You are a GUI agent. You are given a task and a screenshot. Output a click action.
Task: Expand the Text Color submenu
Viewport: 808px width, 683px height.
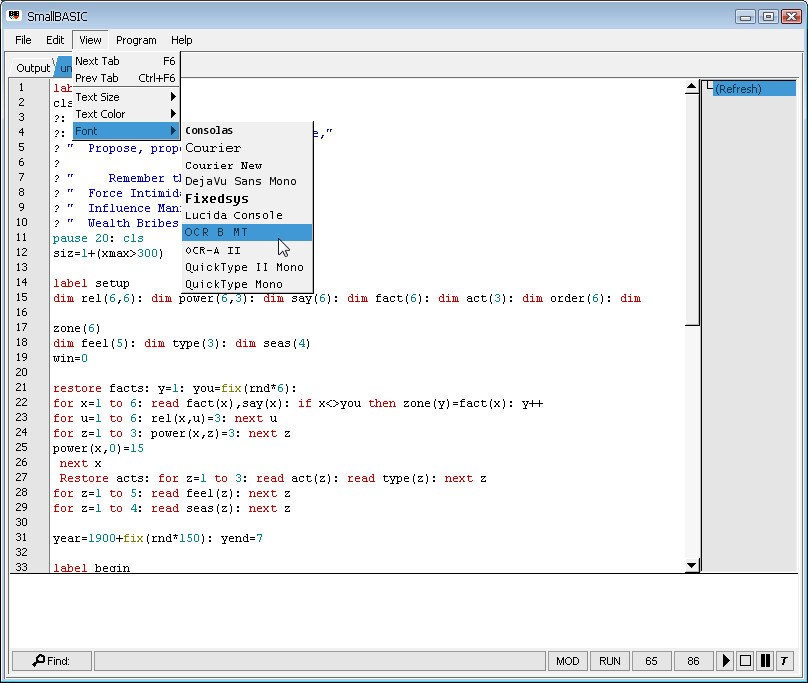(126, 114)
